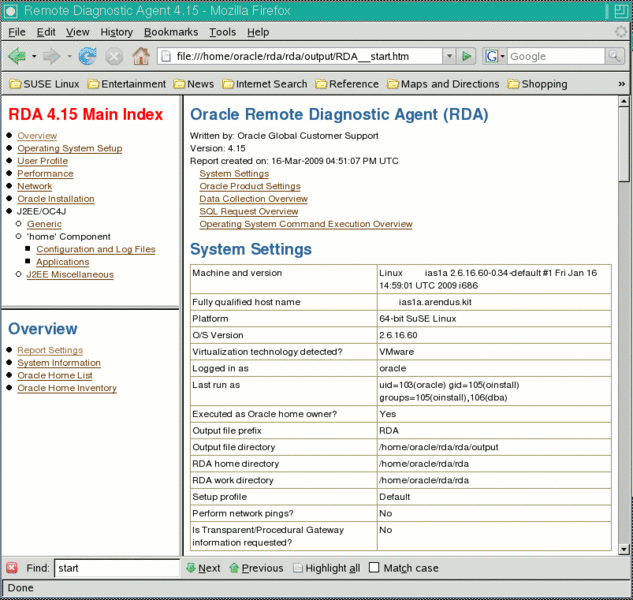
Task: Click the green Back arrow button
Action: (x=17, y=56)
